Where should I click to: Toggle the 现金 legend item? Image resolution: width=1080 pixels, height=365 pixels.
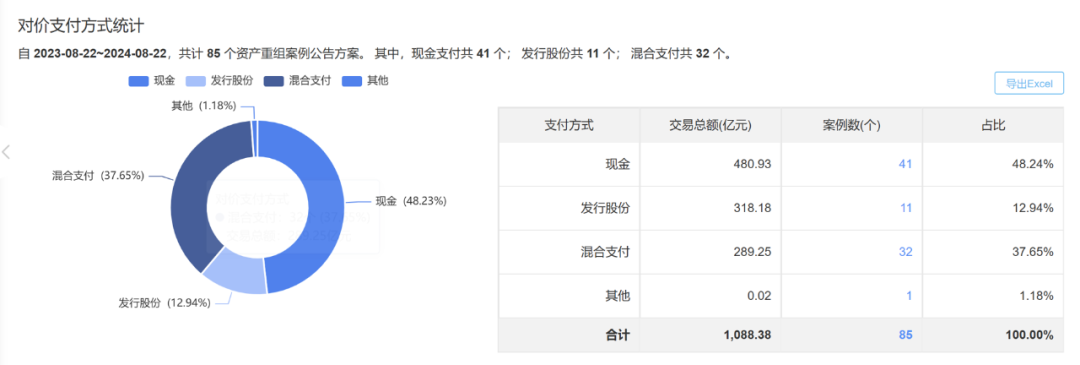[152, 81]
